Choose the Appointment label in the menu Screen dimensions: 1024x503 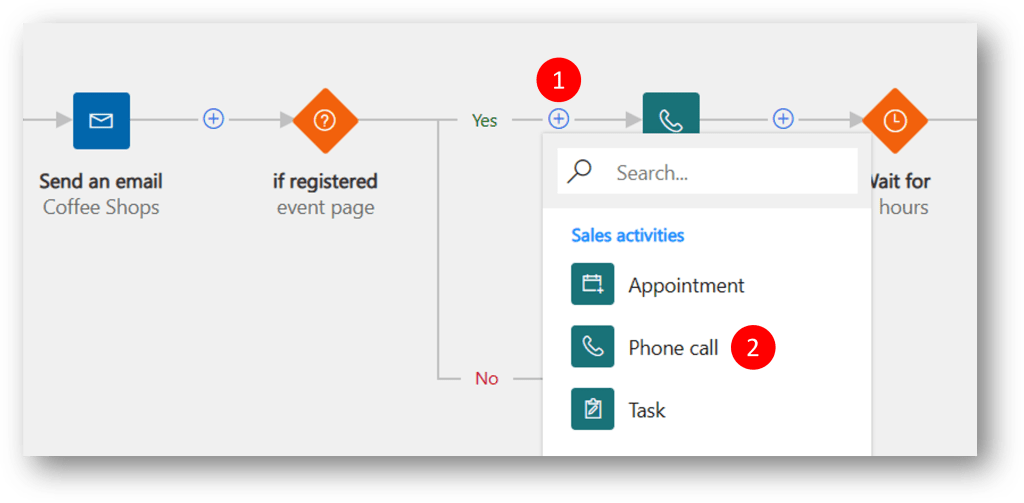686,286
